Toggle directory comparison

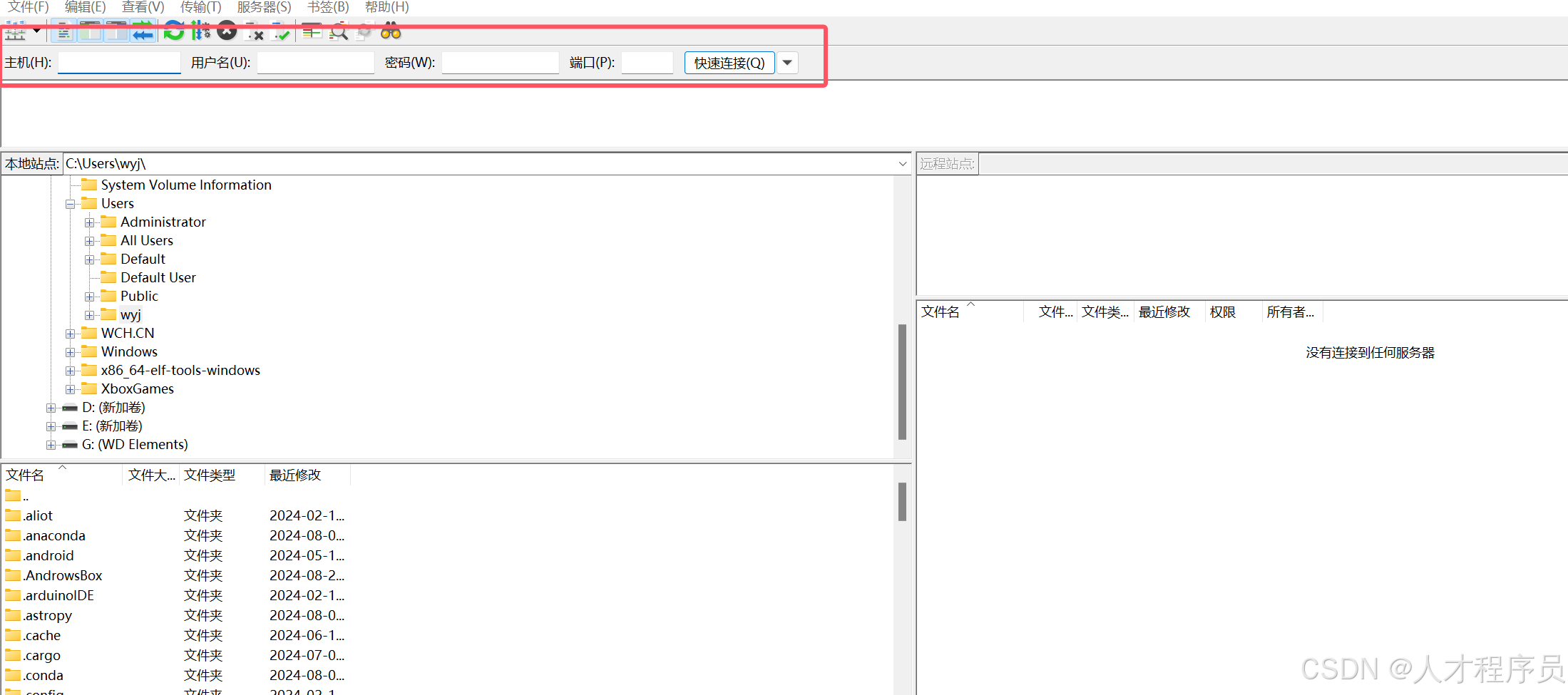pyautogui.click(x=338, y=32)
